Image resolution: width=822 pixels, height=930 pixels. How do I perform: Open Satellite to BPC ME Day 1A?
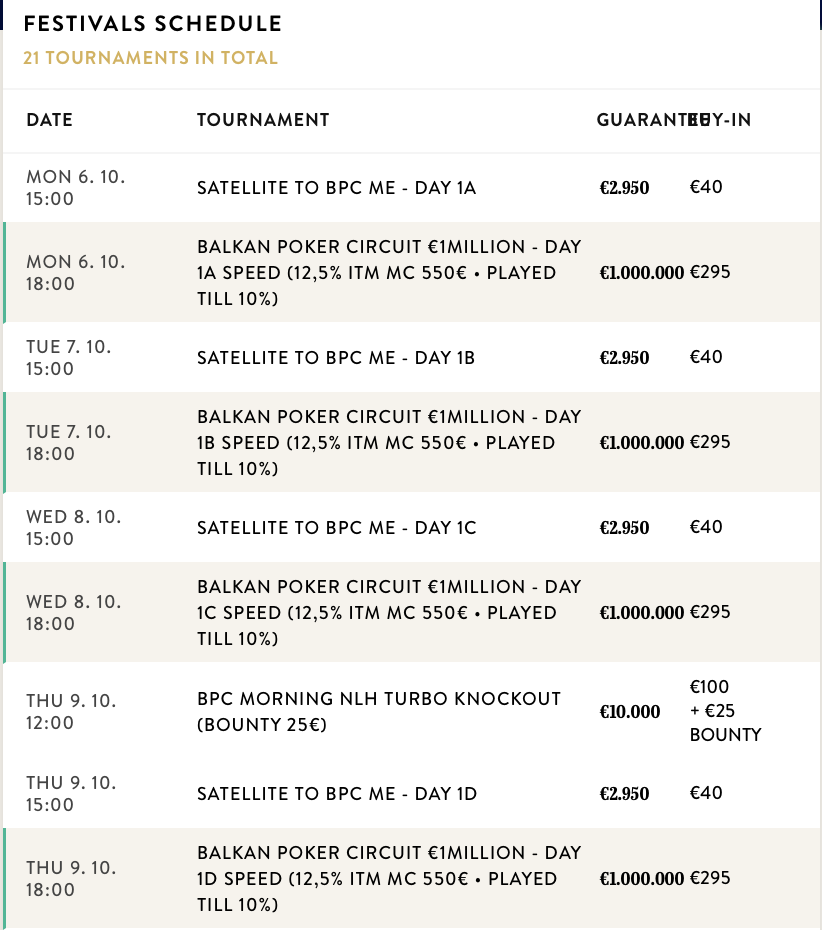tap(336, 187)
